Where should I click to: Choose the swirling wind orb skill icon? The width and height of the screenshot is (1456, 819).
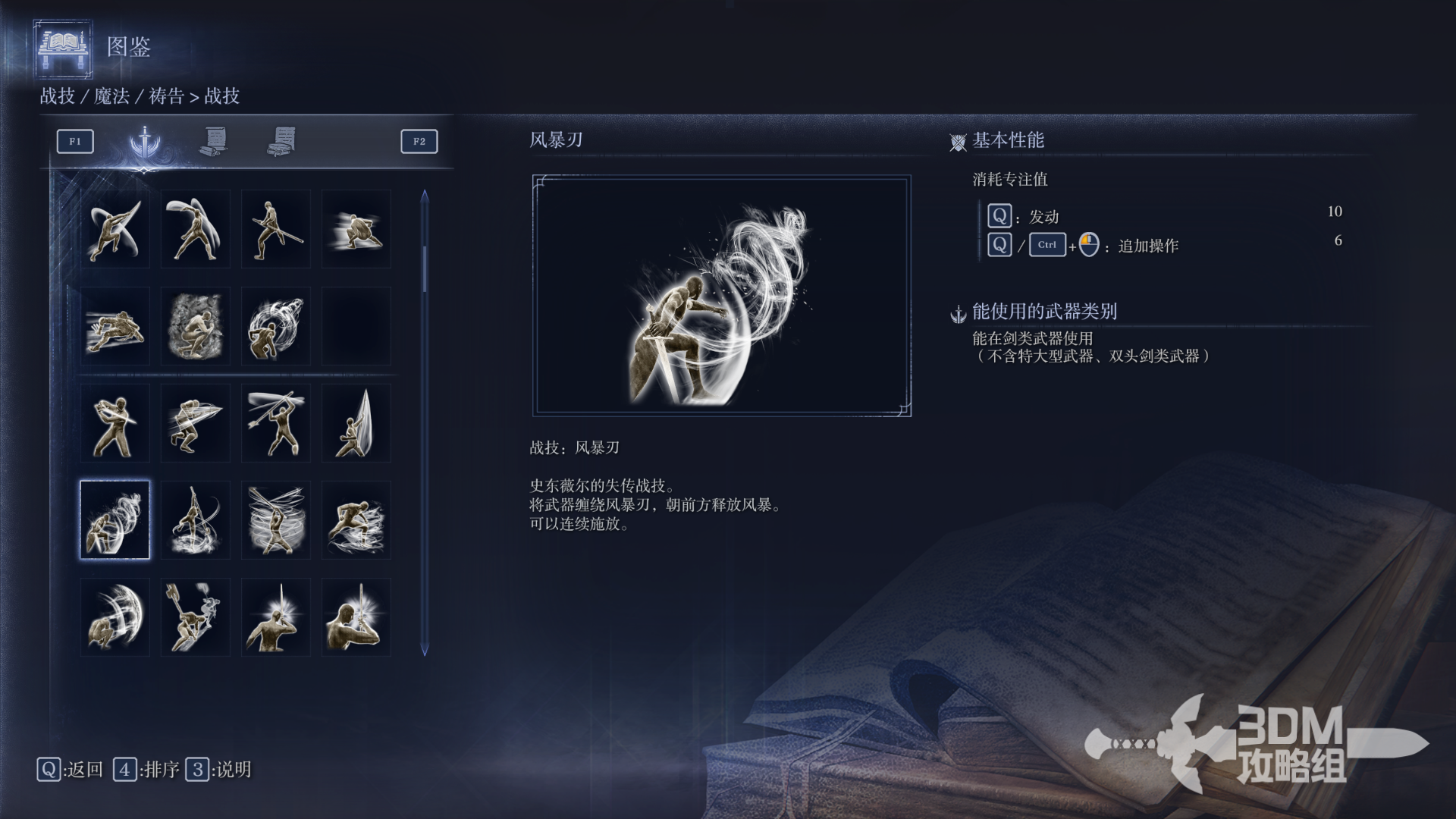(276, 326)
